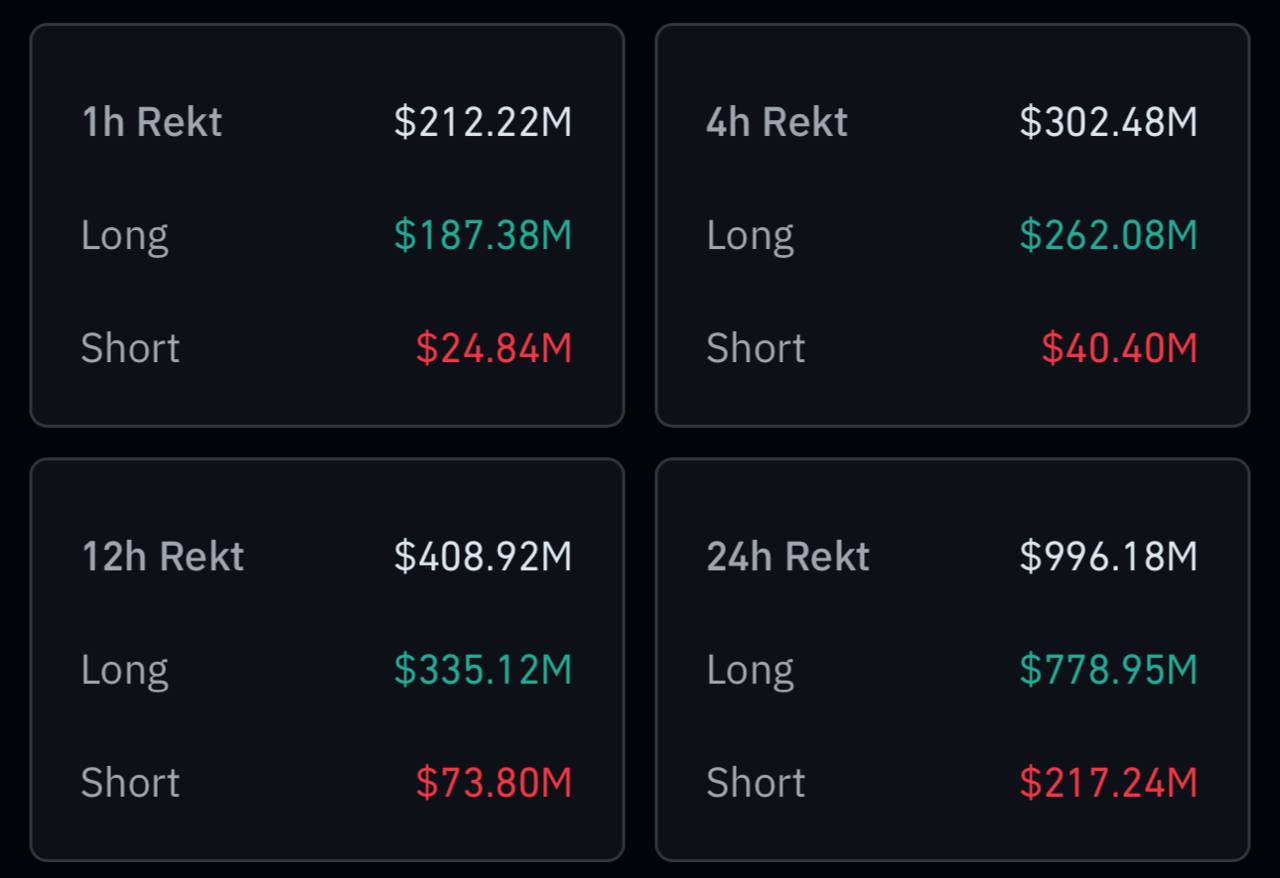
Task: Click the $73.80M short value
Action: [x=494, y=782]
